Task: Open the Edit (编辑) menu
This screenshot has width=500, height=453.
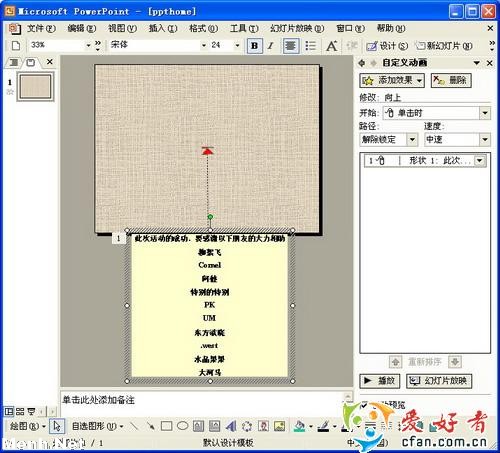Action: click(x=81, y=29)
